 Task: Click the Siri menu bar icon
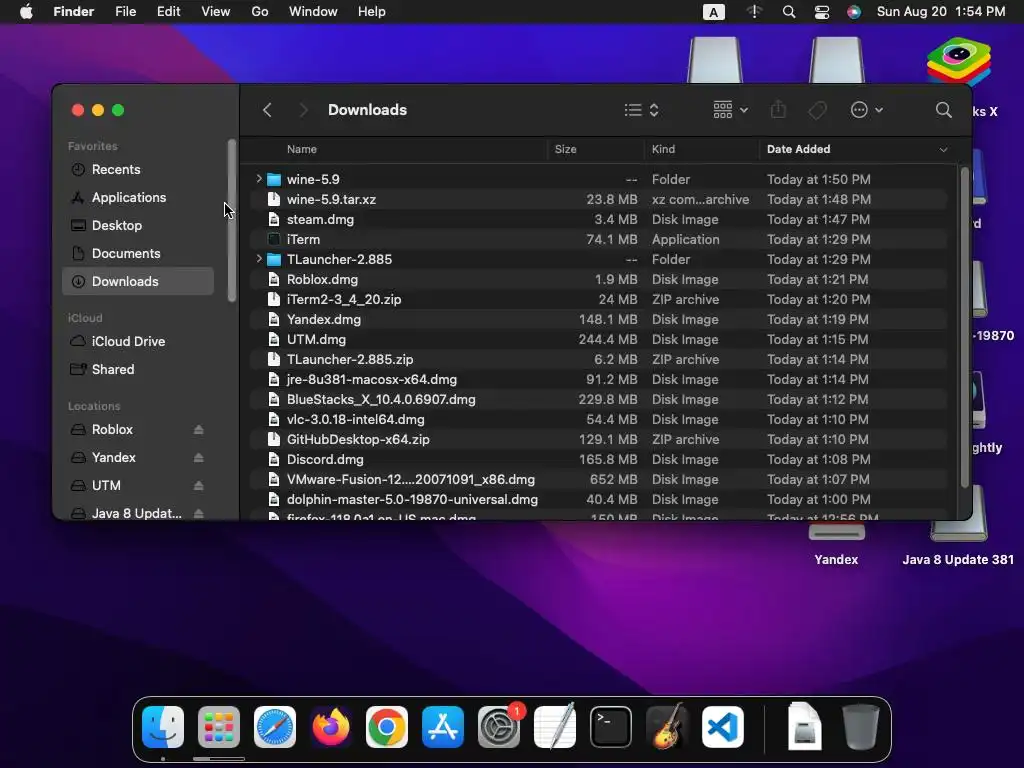point(854,12)
